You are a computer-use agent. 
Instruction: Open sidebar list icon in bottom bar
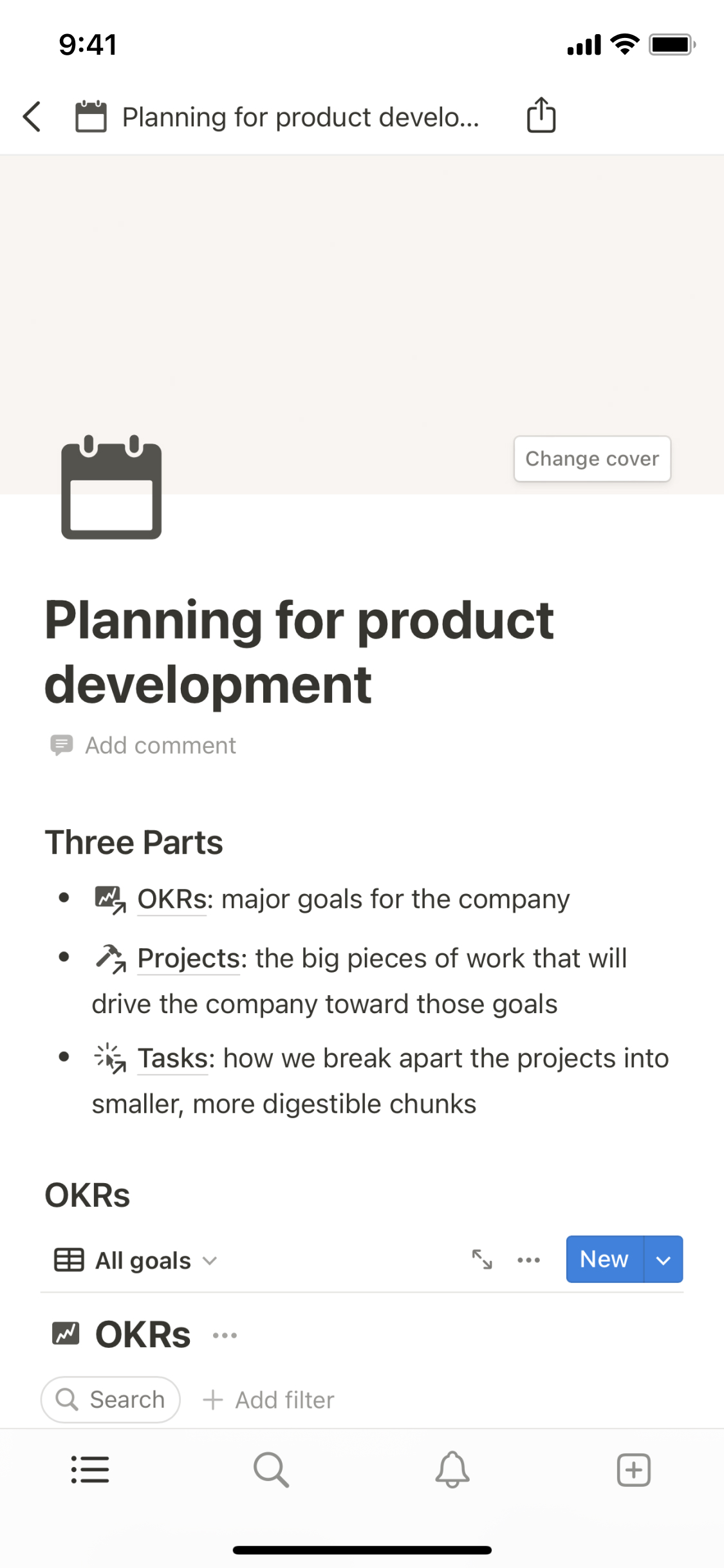tap(90, 1470)
